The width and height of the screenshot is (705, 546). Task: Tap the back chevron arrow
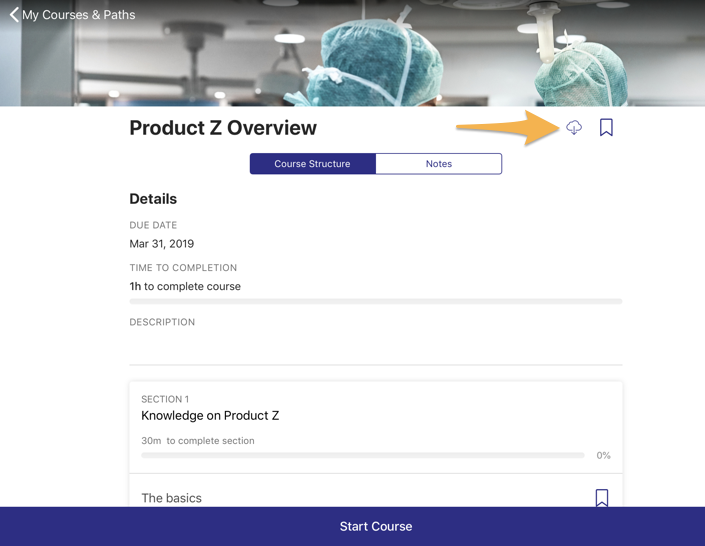[14, 15]
